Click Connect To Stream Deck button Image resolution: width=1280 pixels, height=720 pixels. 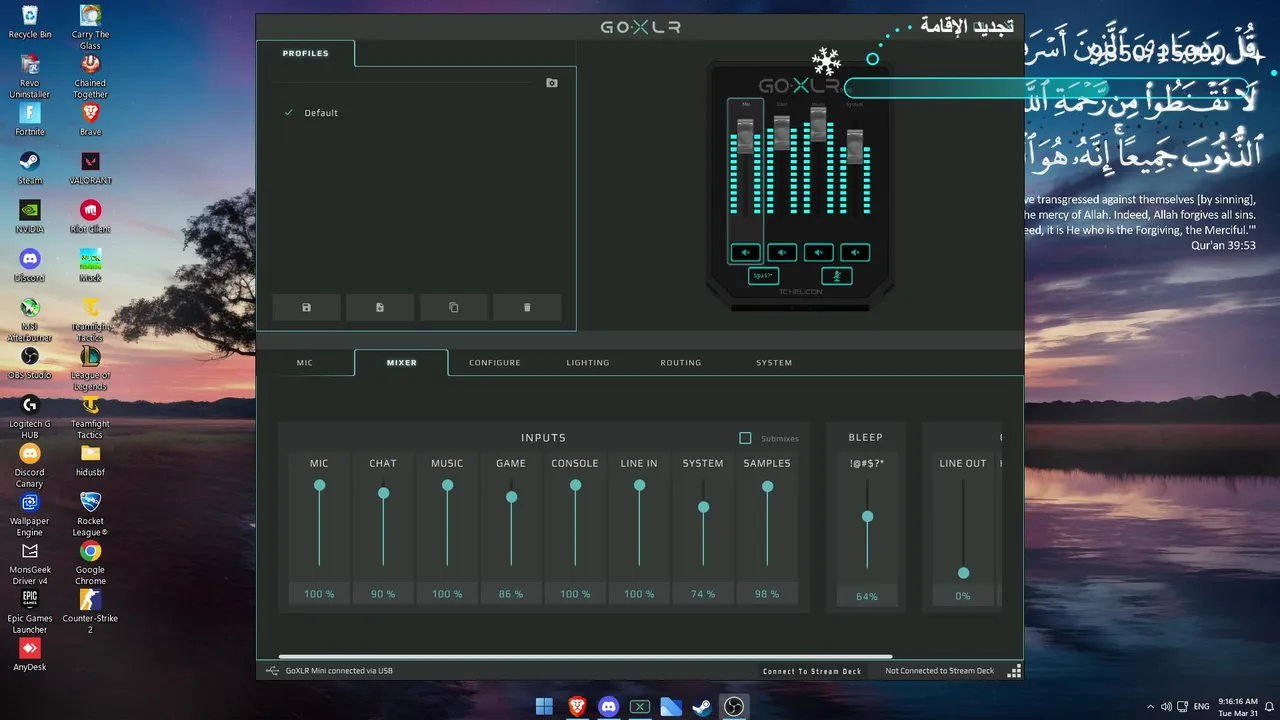pyautogui.click(x=812, y=671)
